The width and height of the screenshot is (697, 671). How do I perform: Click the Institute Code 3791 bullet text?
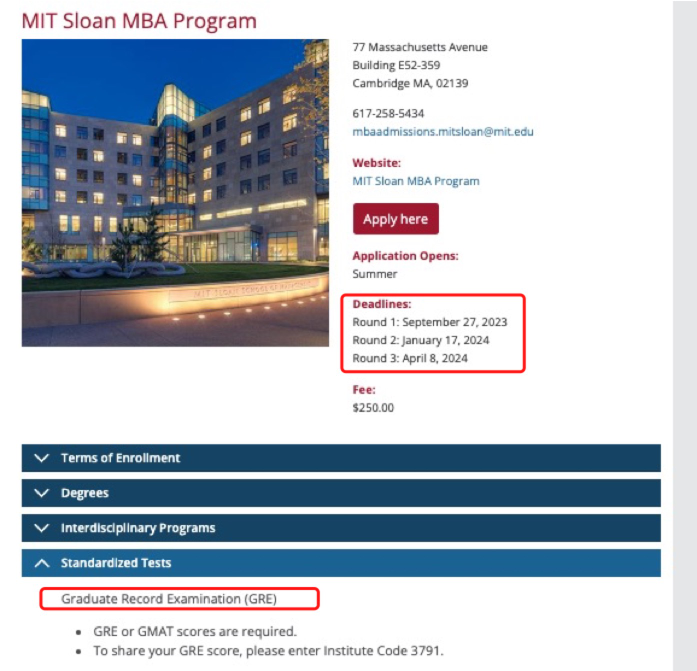point(268,651)
